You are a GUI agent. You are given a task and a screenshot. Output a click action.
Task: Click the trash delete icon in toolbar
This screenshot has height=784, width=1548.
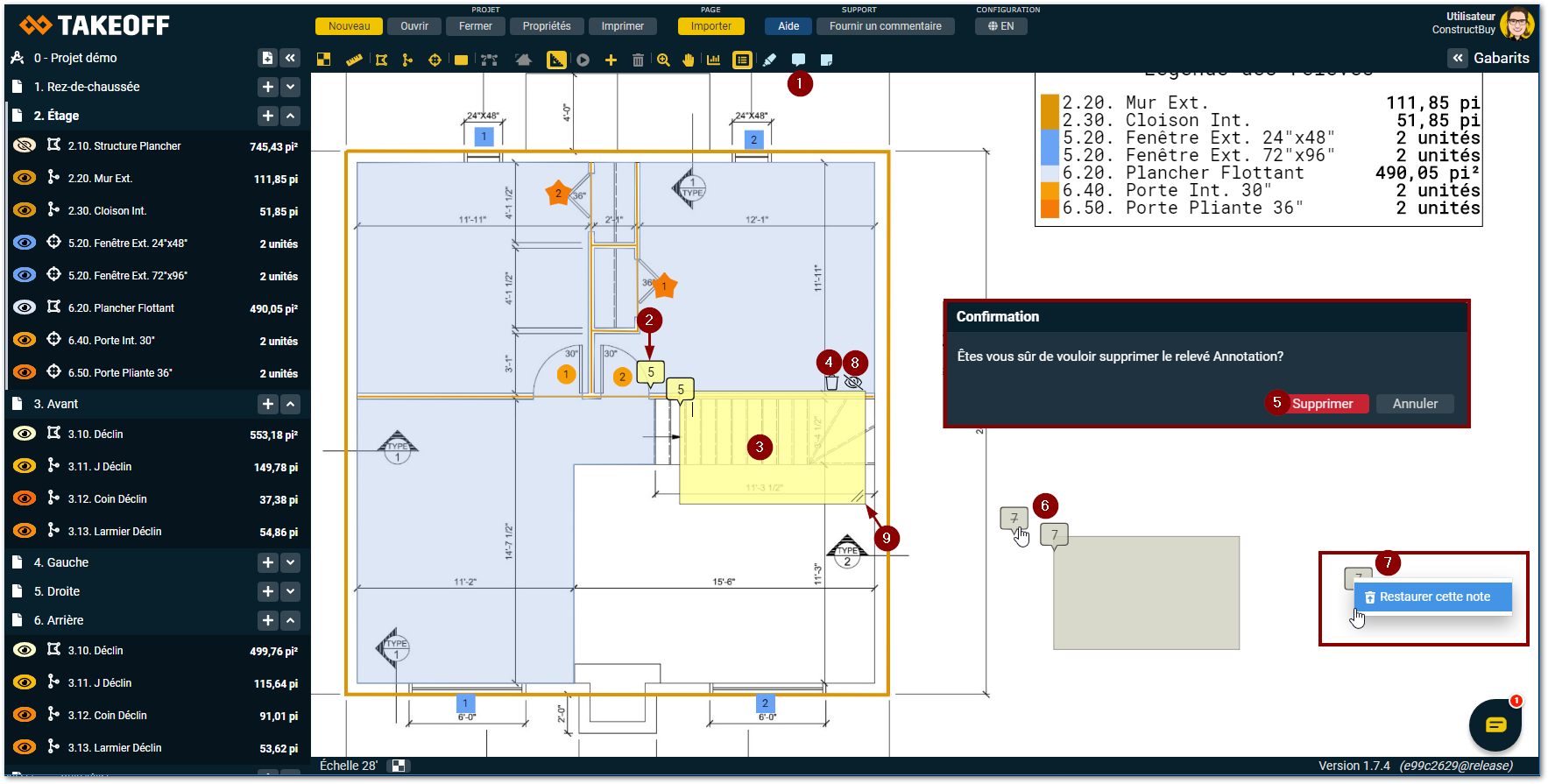point(638,60)
